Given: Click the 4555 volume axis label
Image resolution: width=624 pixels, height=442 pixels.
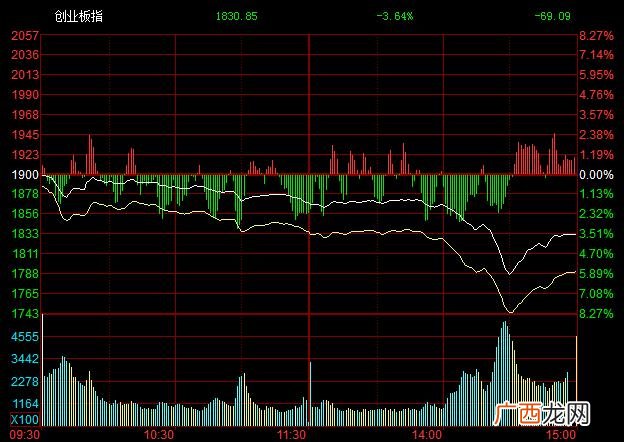Looking at the screenshot, I should tap(25, 337).
